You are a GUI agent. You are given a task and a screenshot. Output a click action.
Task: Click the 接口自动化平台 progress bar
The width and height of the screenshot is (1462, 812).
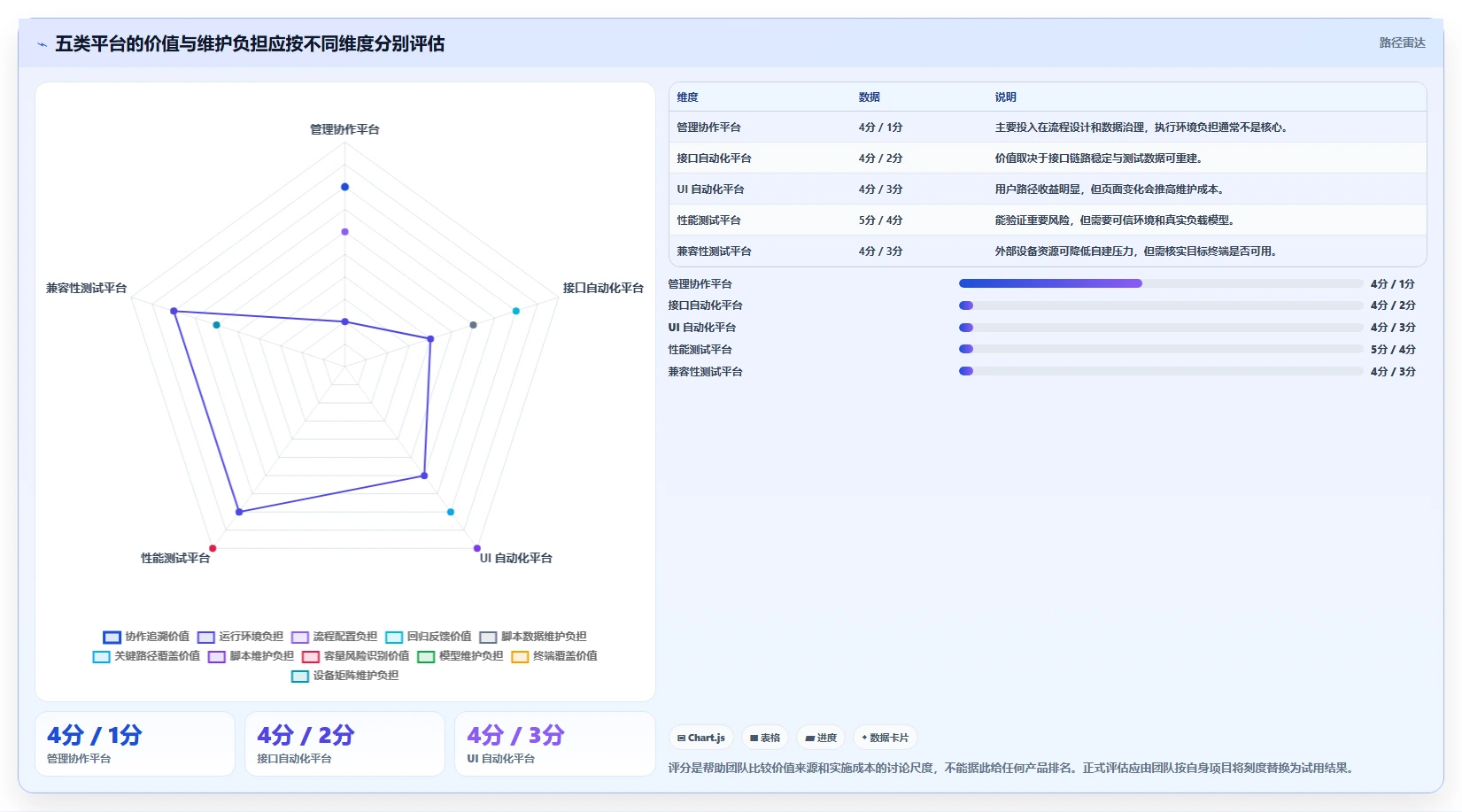1161,305
